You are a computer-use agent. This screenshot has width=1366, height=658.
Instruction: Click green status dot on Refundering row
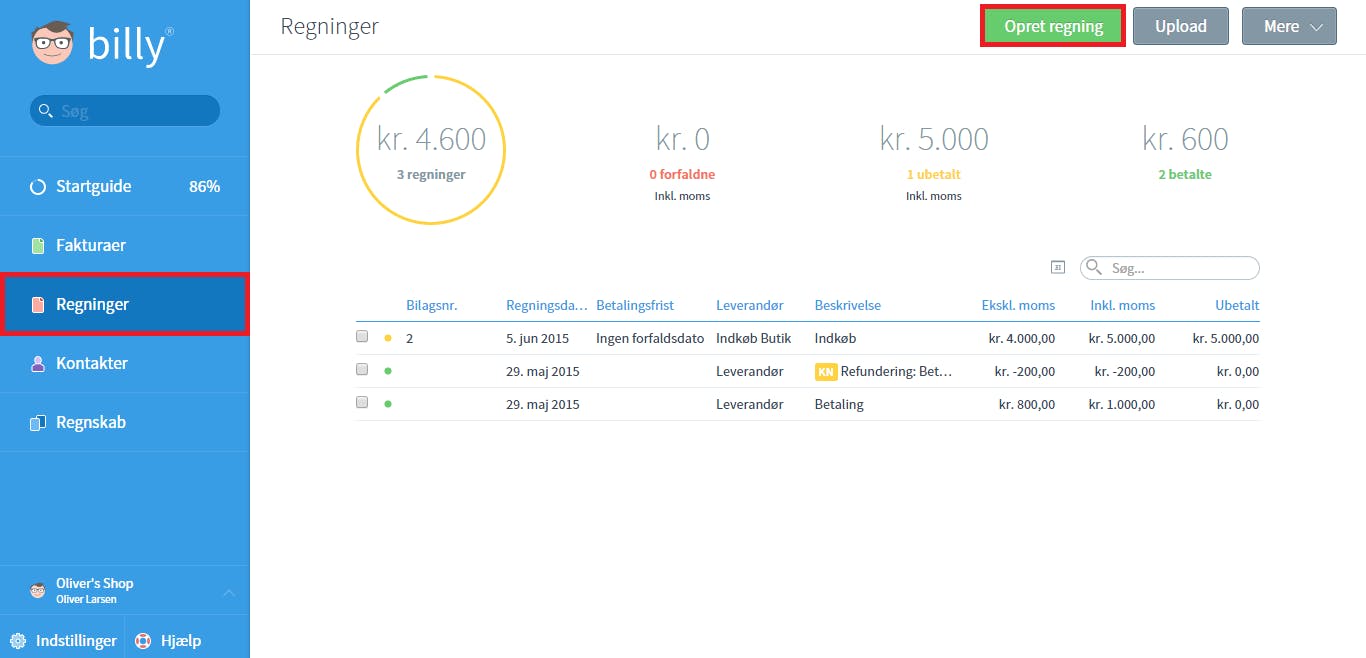[388, 371]
